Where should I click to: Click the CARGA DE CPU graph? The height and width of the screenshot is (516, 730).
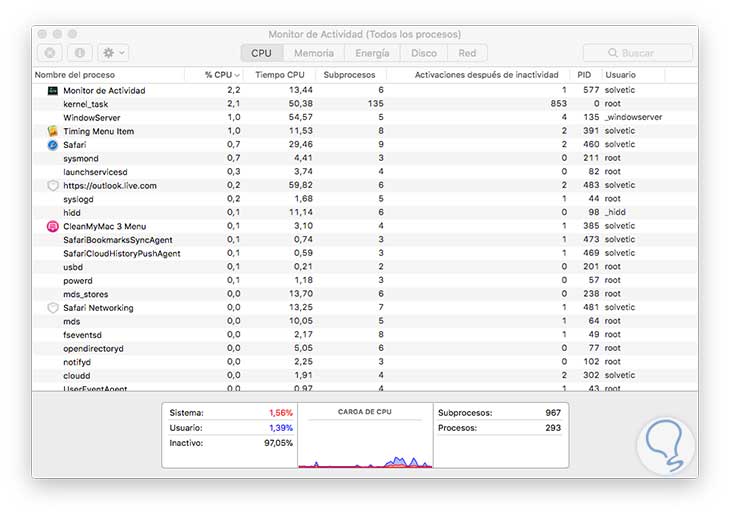[x=365, y=436]
